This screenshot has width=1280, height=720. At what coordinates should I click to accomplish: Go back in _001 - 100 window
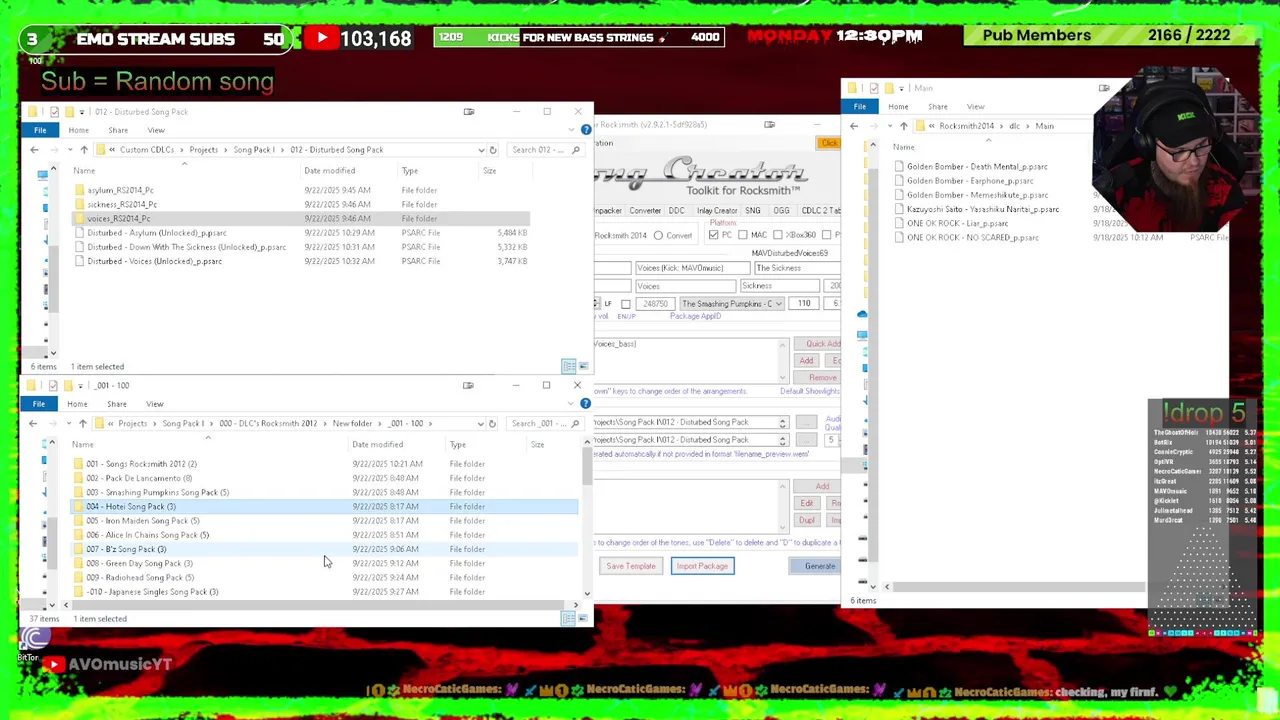[x=33, y=424]
